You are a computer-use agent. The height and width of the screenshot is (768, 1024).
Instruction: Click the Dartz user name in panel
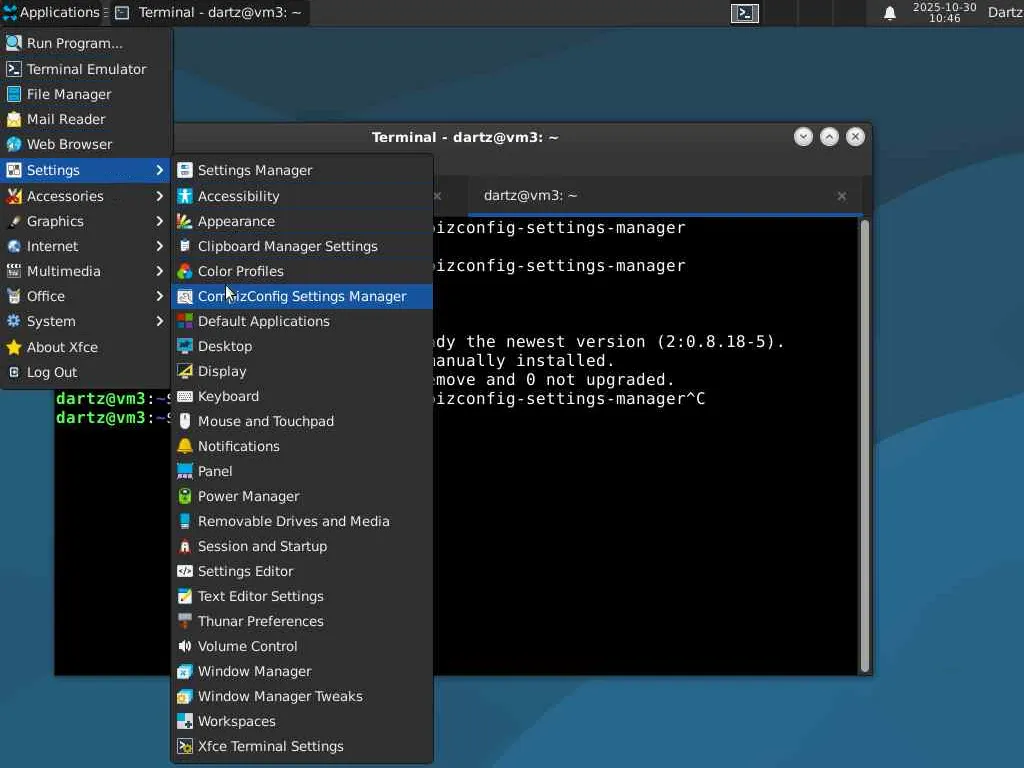click(1005, 12)
